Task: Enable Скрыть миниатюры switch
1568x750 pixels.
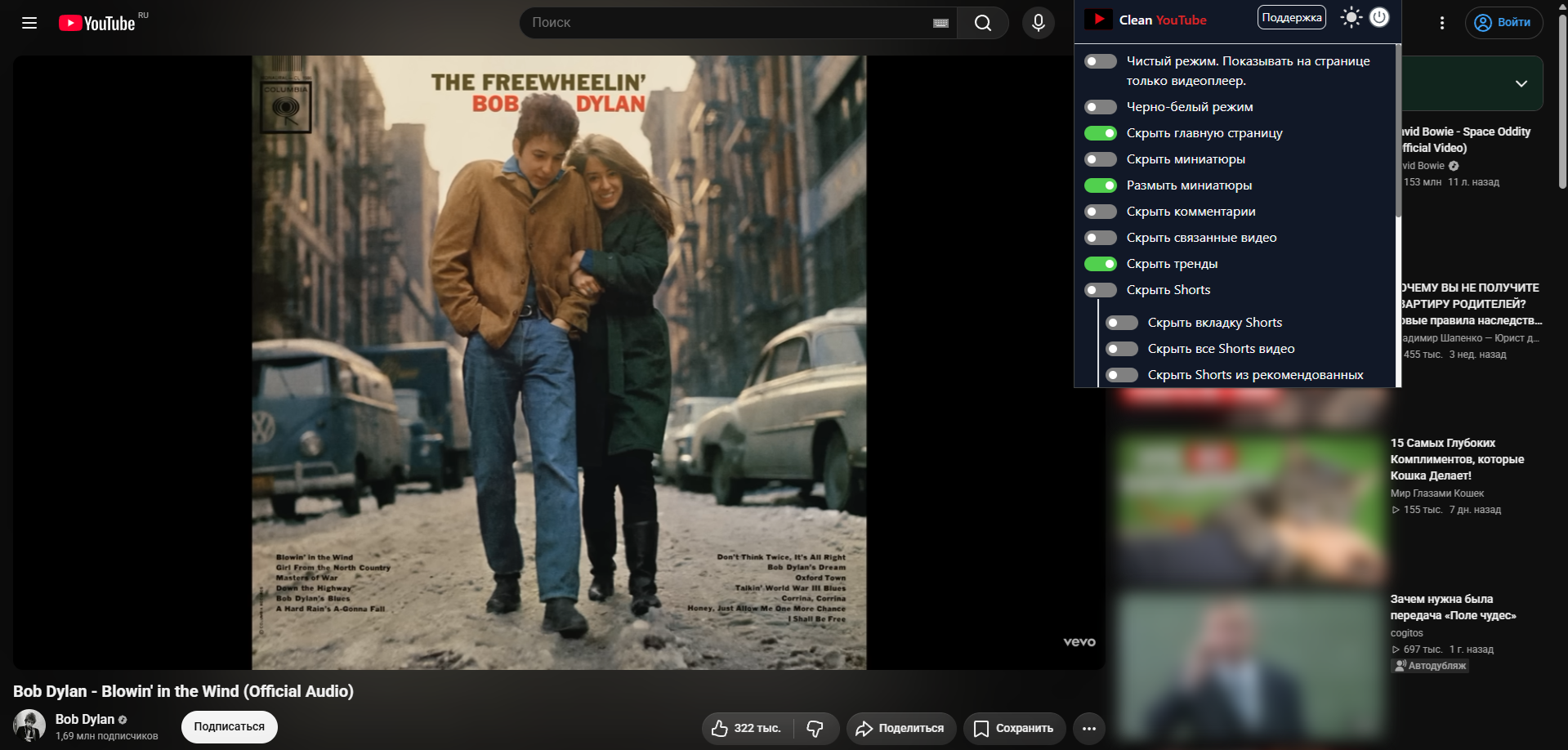Action: coord(1101,159)
